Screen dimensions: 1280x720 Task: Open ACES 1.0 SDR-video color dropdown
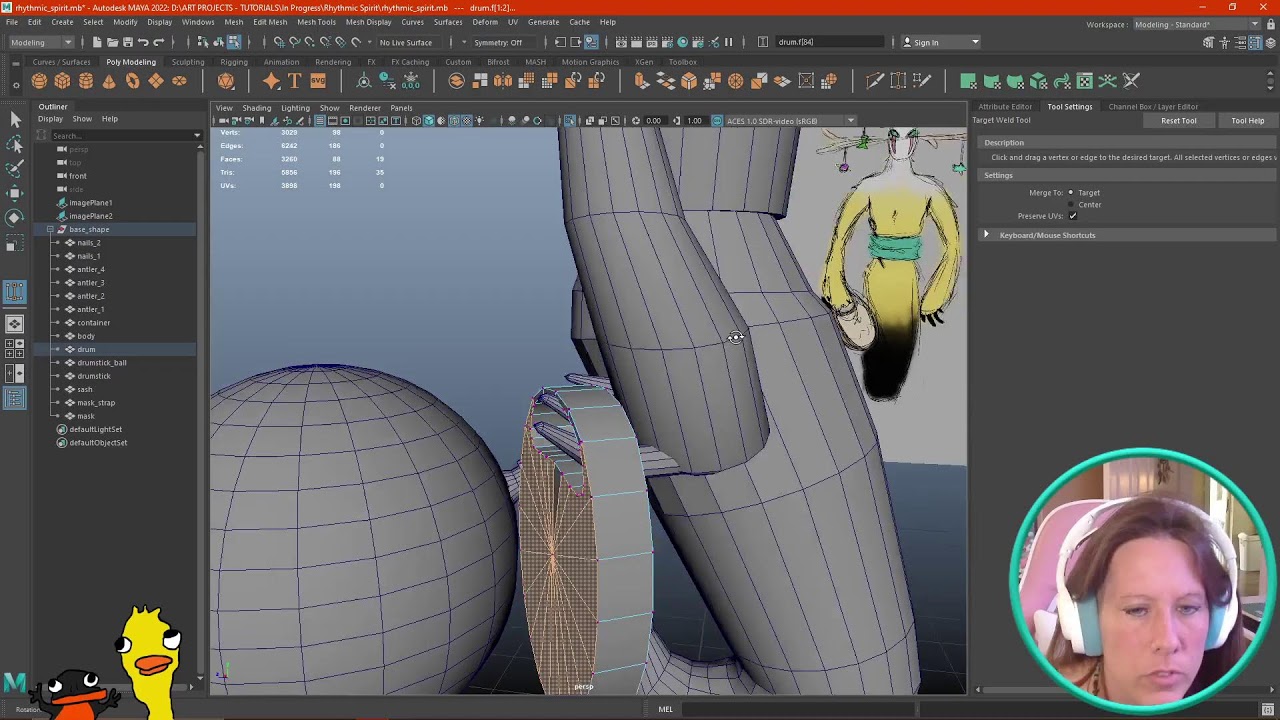coord(790,121)
